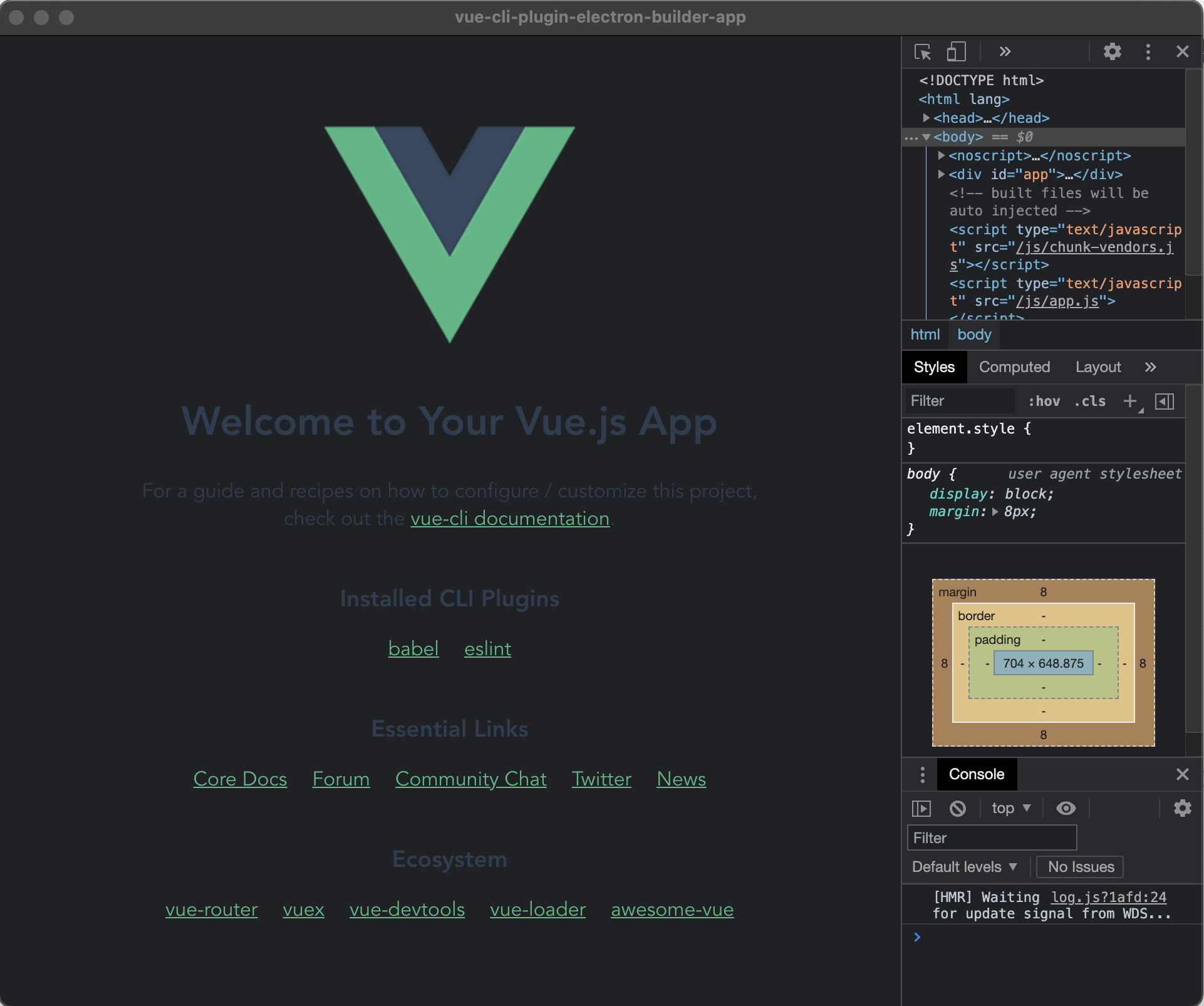Expand the div id="app" node
Screen dimensions: 1204x1006
[941, 174]
